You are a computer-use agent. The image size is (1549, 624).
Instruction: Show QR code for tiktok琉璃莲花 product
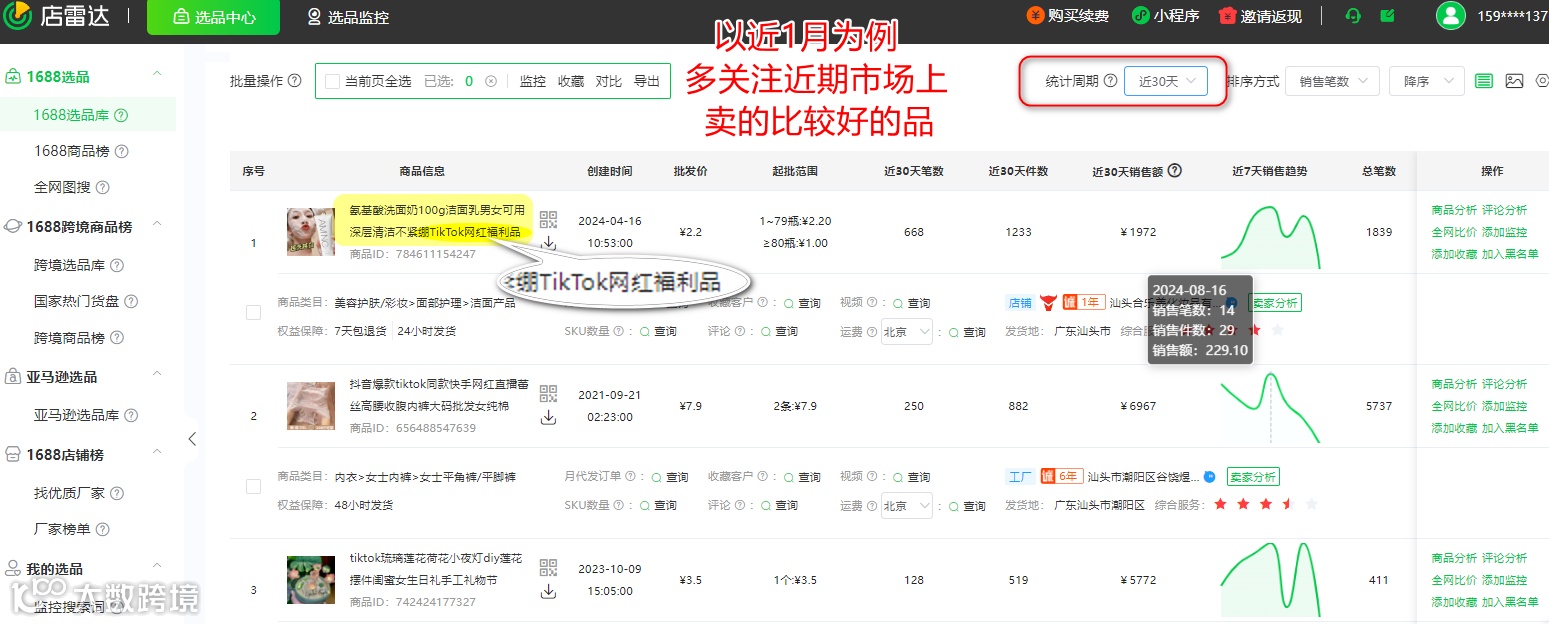click(x=548, y=568)
